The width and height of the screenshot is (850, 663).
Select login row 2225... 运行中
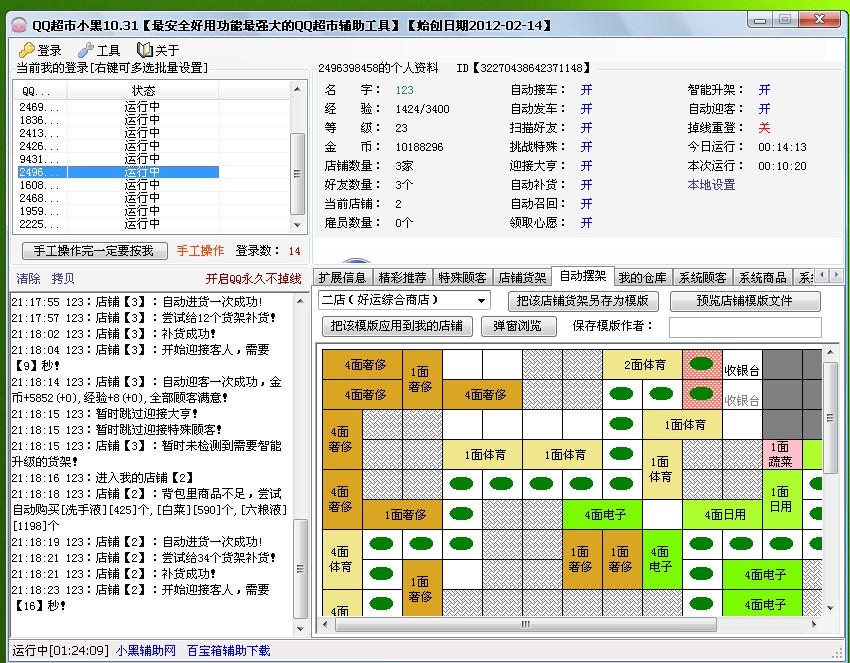pyautogui.click(x=152, y=224)
